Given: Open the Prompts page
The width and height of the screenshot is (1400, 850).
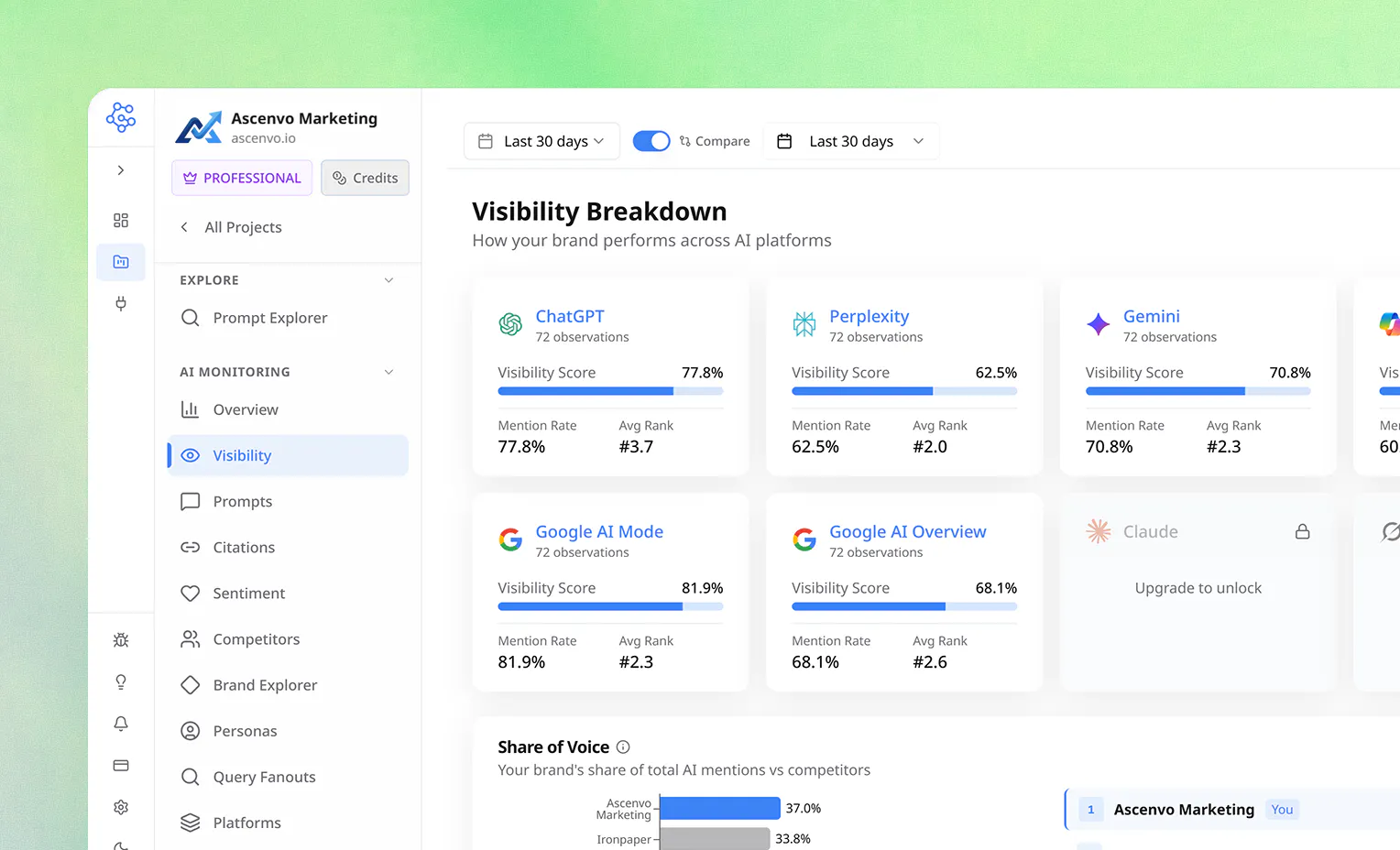Looking at the screenshot, I should pyautogui.click(x=288, y=501).
